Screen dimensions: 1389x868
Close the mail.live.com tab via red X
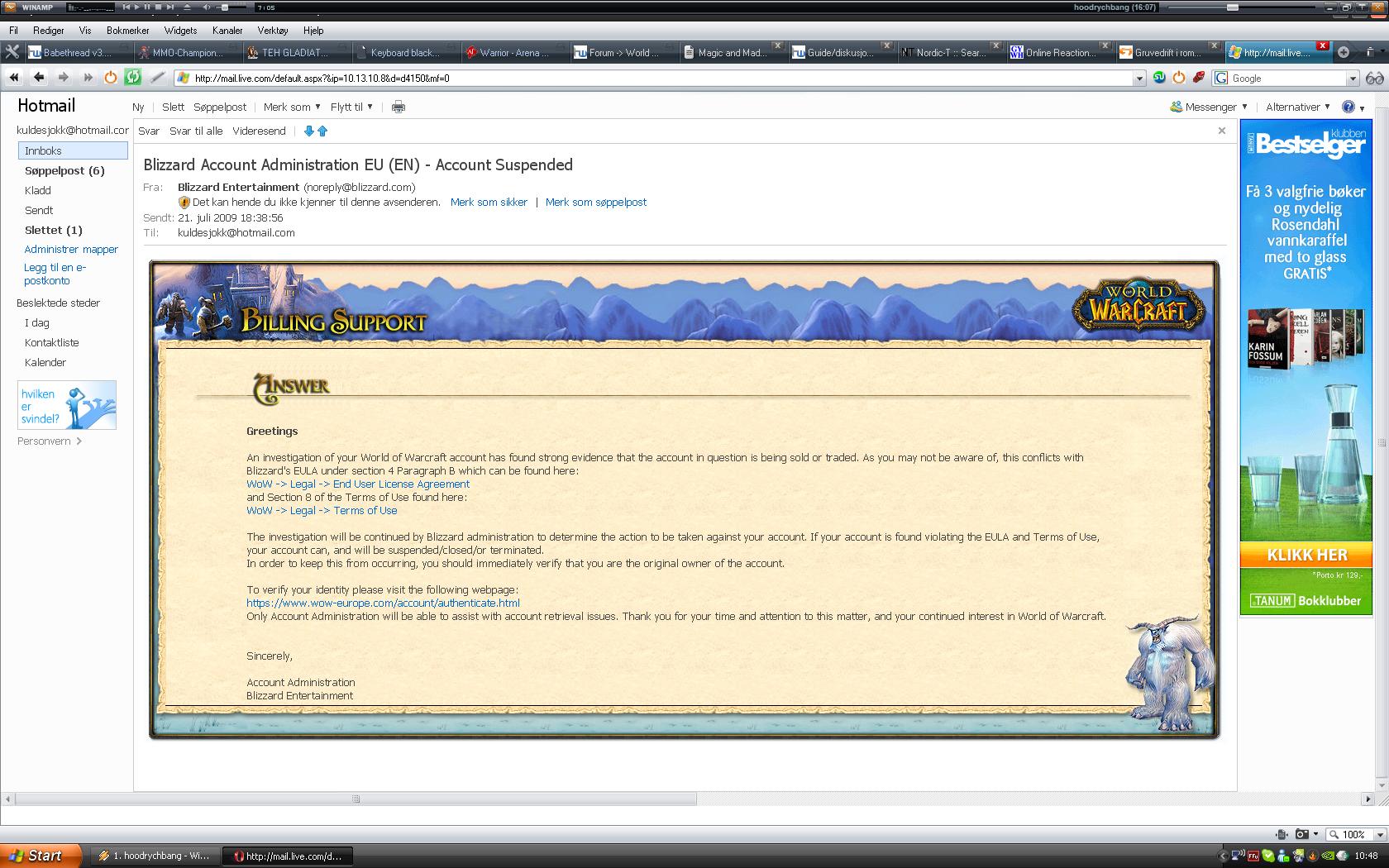(1322, 45)
